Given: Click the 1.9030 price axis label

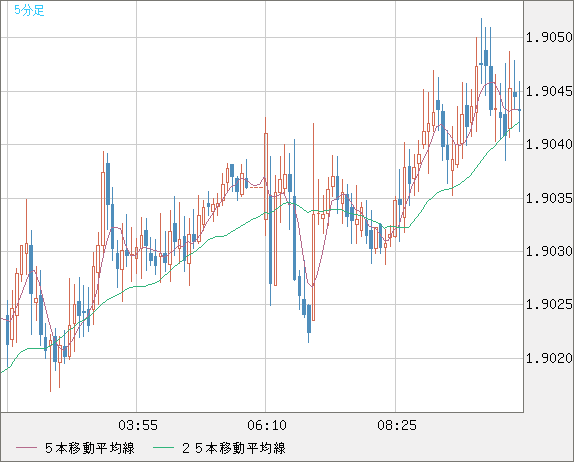Looking at the screenshot, I should (x=549, y=252).
